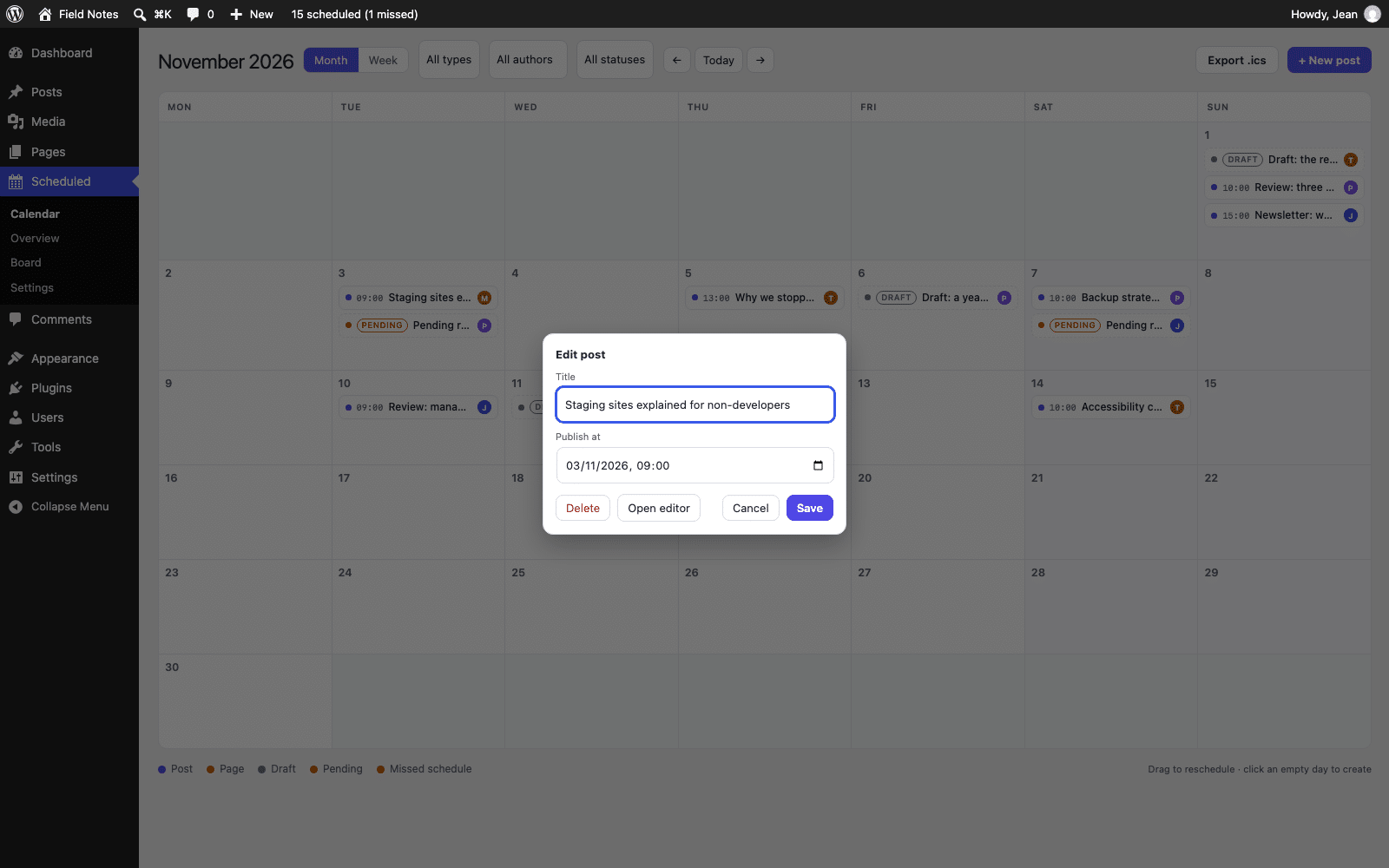The image size is (1389, 868).
Task: Click the plus New icon in admin bar
Action: [236, 14]
